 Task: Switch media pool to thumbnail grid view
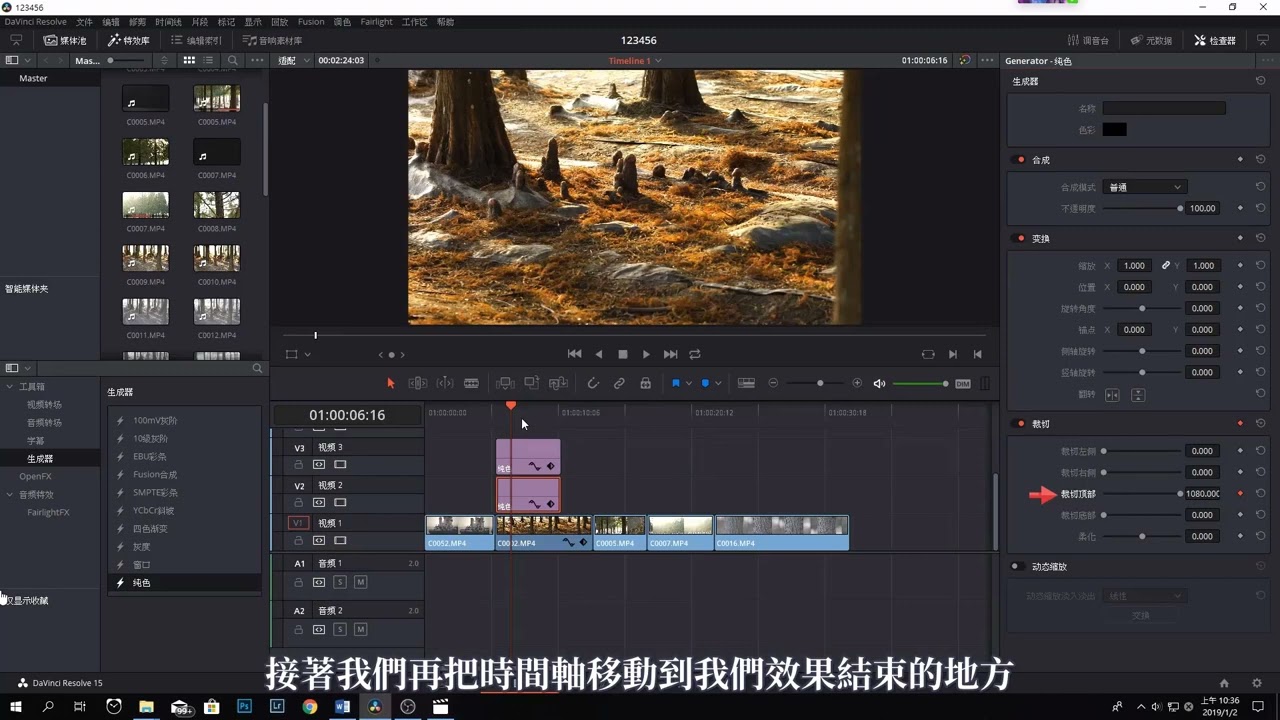188,60
